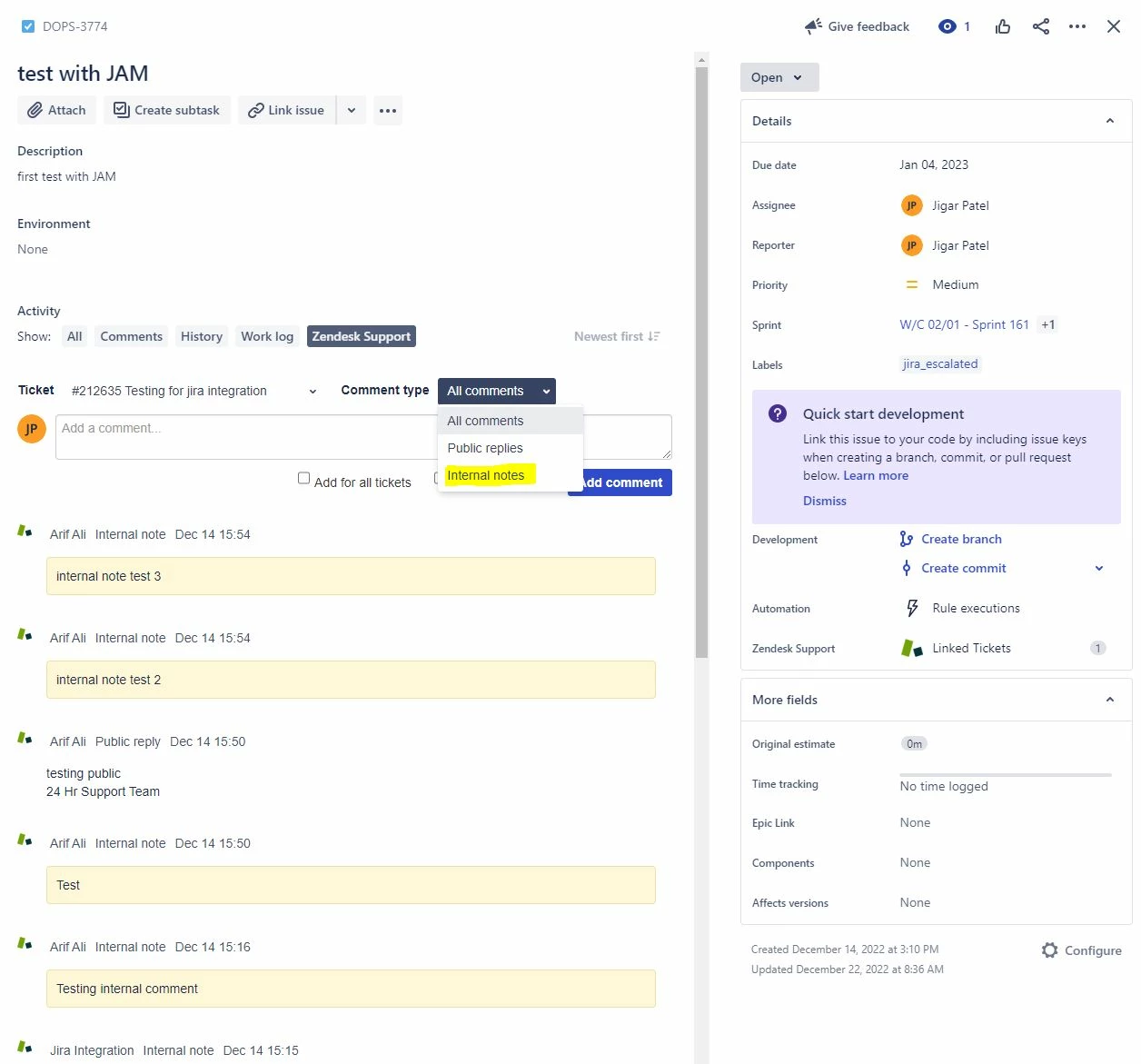1141x1064 pixels.
Task: Click Zendesk icon beside internal note test 3
Action: [25, 531]
